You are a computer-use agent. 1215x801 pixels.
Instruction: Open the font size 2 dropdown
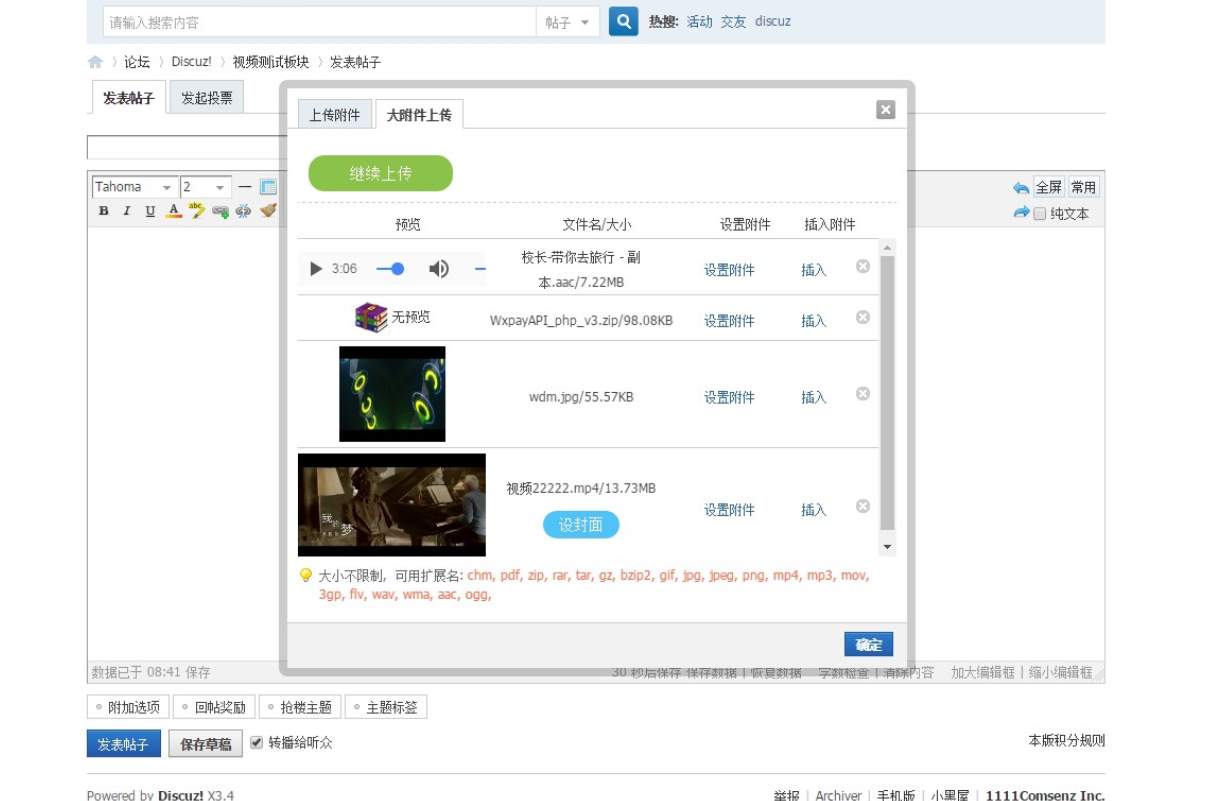click(x=205, y=187)
